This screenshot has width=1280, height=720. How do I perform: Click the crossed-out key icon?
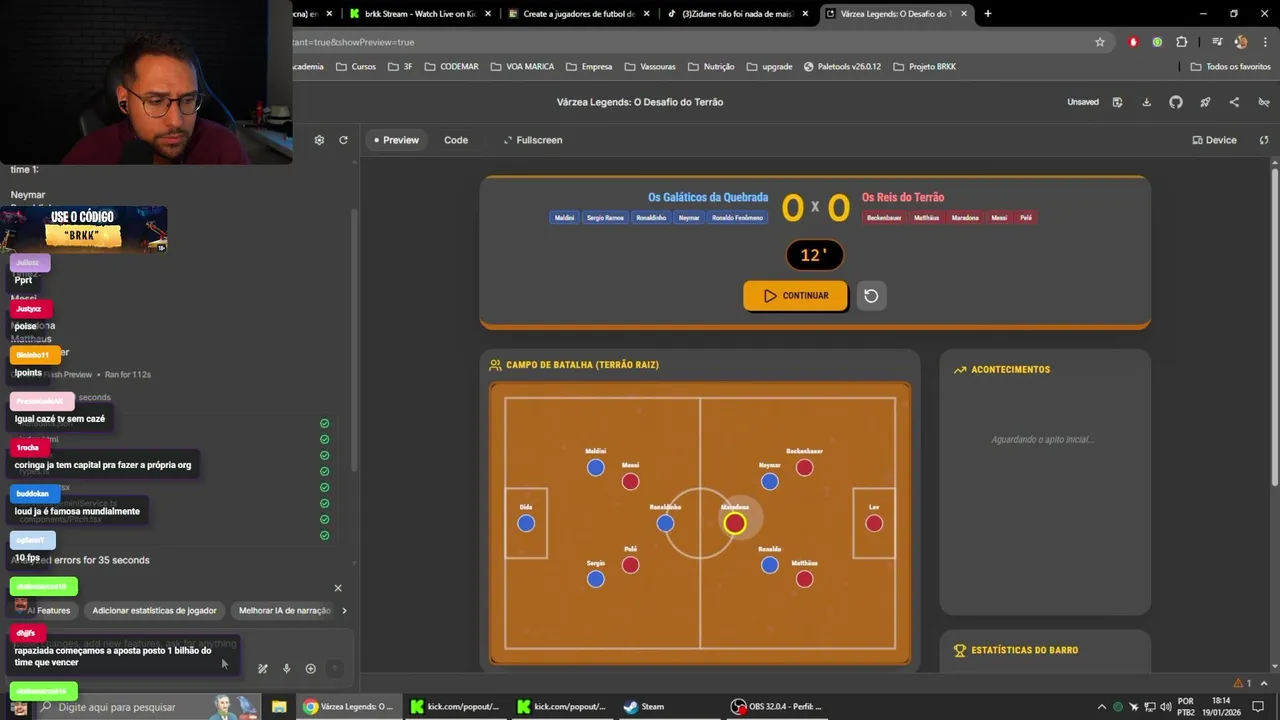click(x=1264, y=102)
